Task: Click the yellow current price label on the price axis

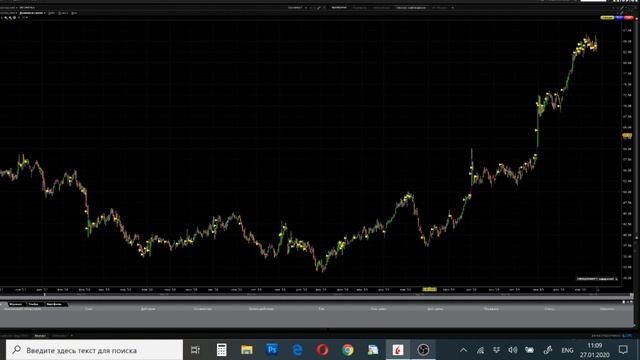Action: click(x=627, y=136)
